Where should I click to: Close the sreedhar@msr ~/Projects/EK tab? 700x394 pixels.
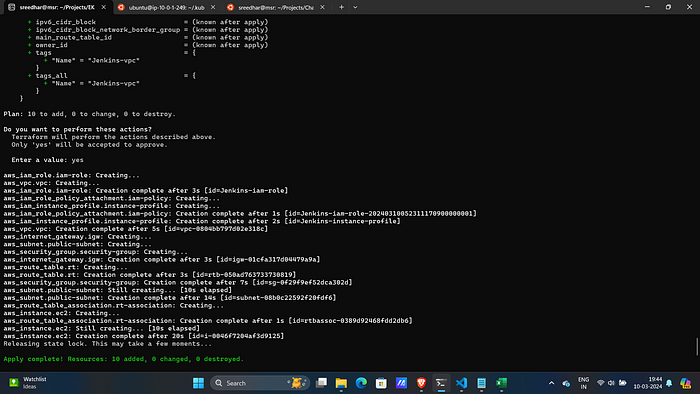(x=104, y=7)
